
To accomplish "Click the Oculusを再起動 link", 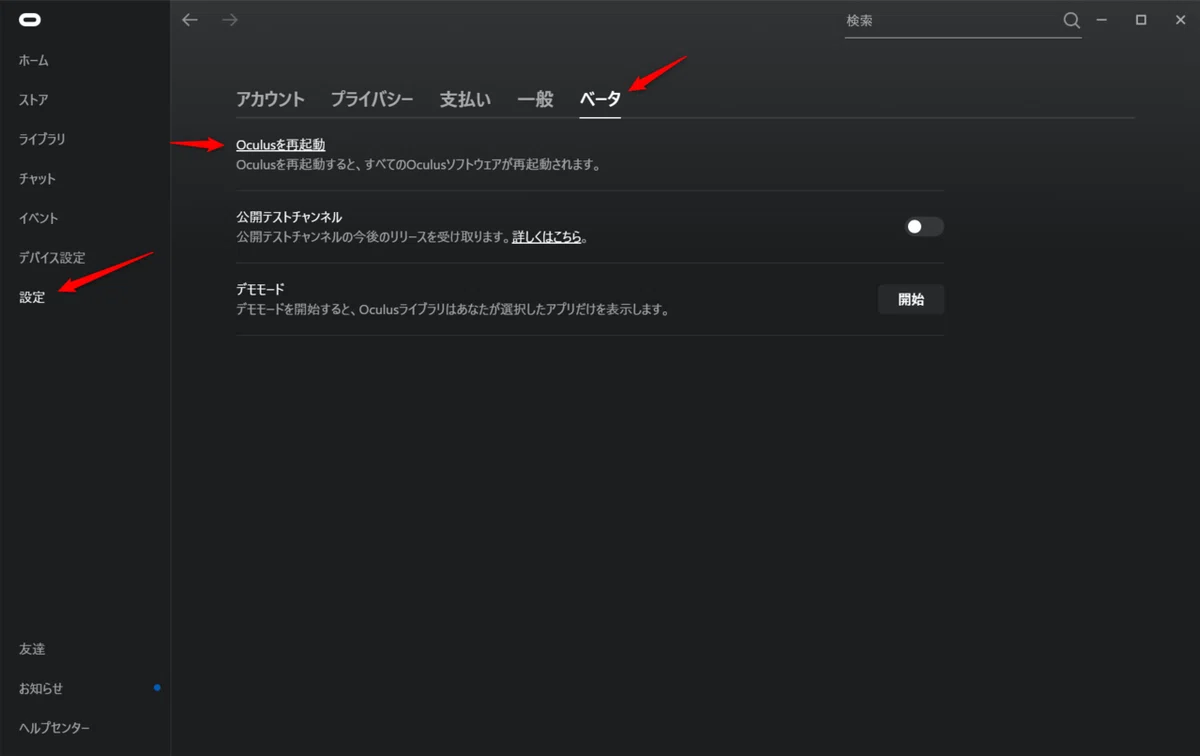I will (x=280, y=145).
